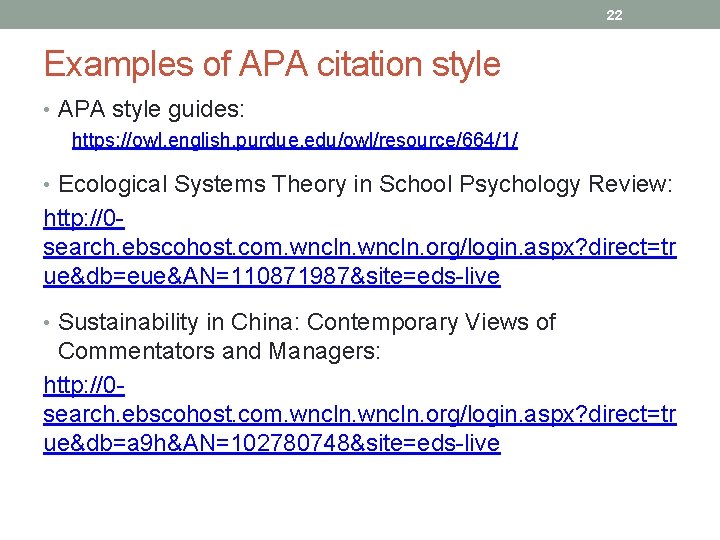Screen dimensions: 720x540
Task: Click the 'Ecological Systems Theory in School Psychology Review:' text
Action: pos(365,185)
